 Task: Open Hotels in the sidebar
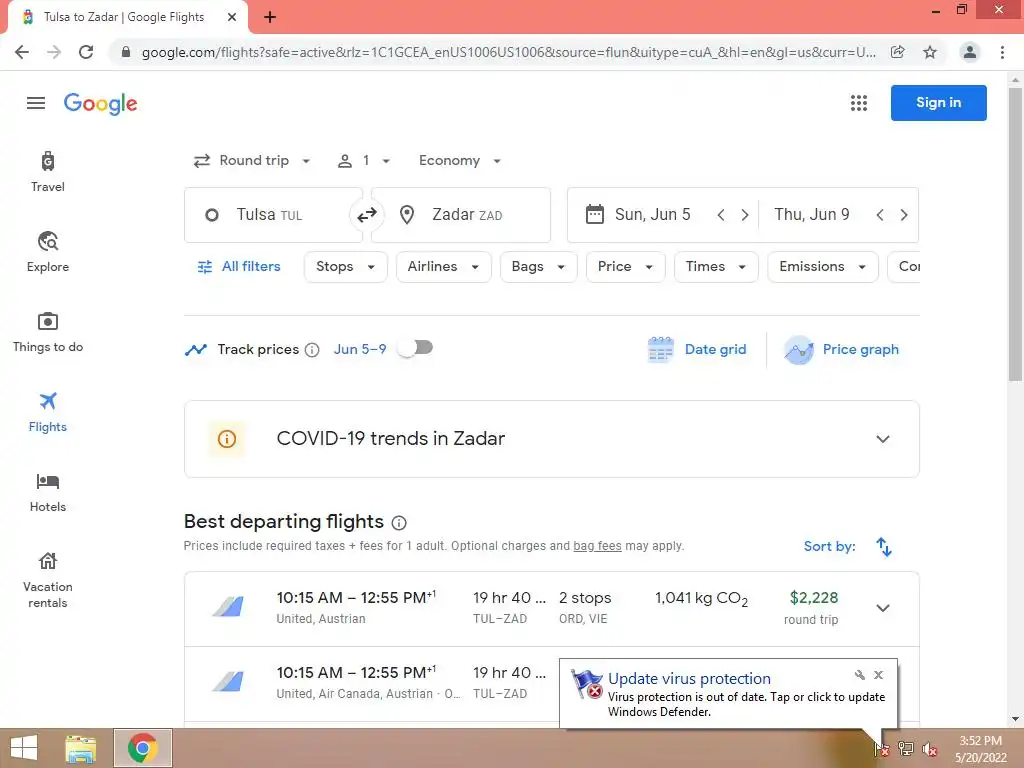(x=48, y=493)
